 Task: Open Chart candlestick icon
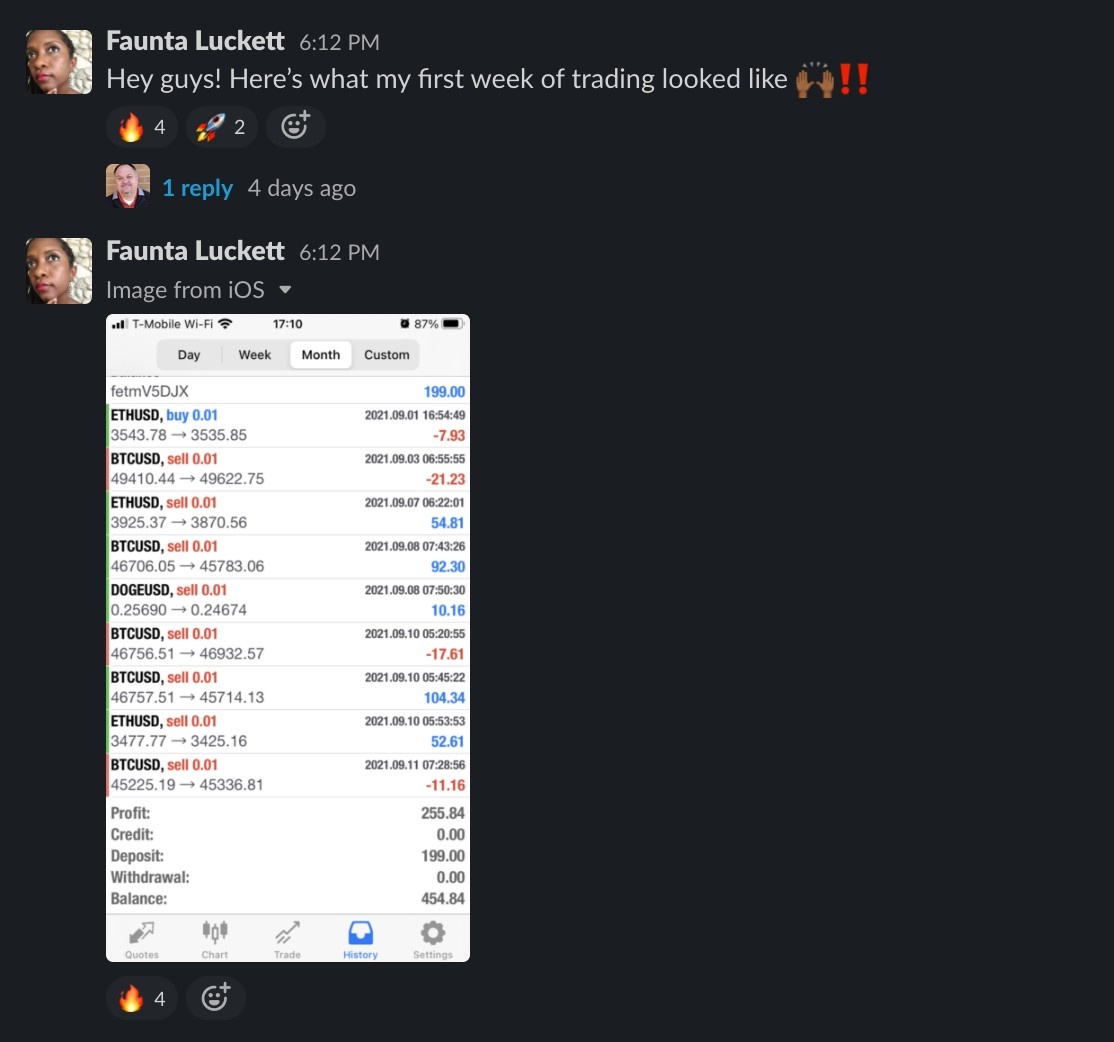(215, 939)
